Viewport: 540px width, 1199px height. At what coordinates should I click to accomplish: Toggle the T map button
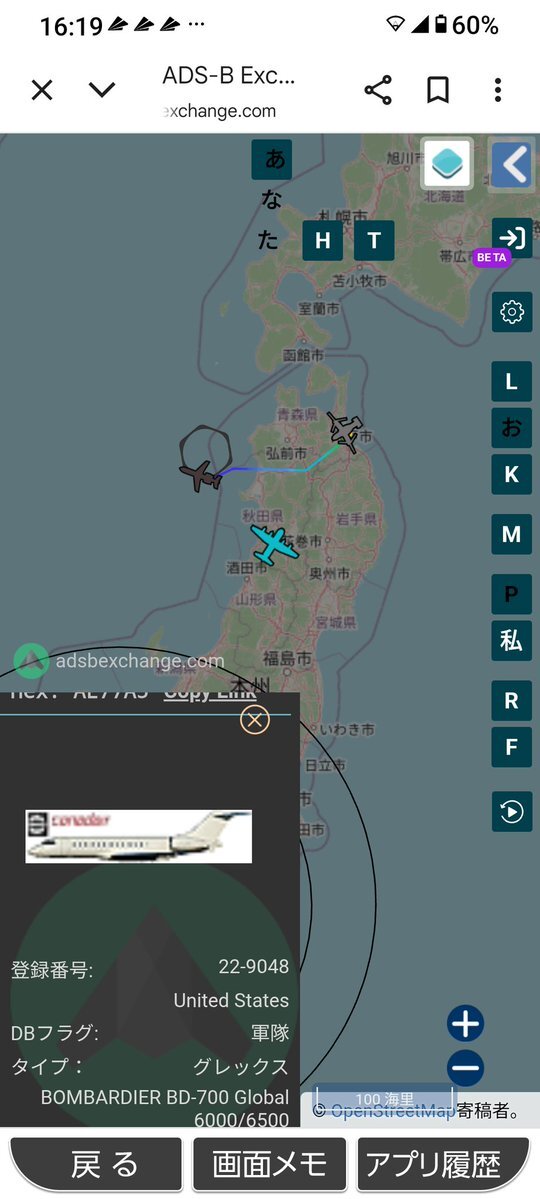[374, 241]
